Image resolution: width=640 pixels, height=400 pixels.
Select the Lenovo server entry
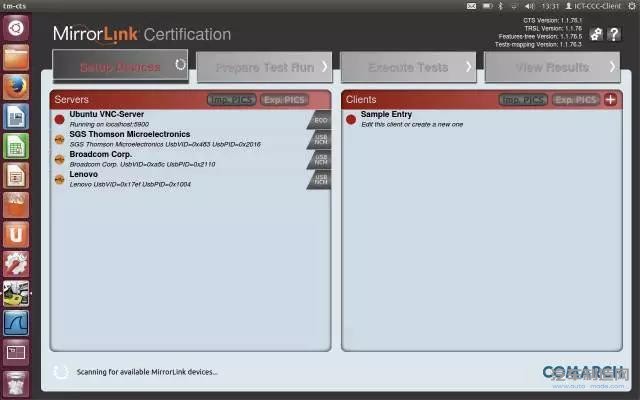[191, 179]
